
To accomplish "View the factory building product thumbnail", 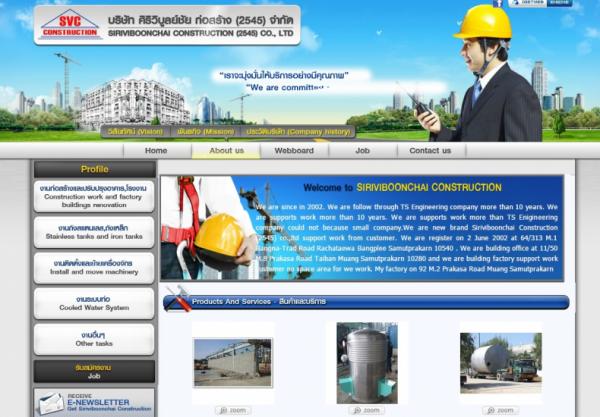I will [233, 363].
